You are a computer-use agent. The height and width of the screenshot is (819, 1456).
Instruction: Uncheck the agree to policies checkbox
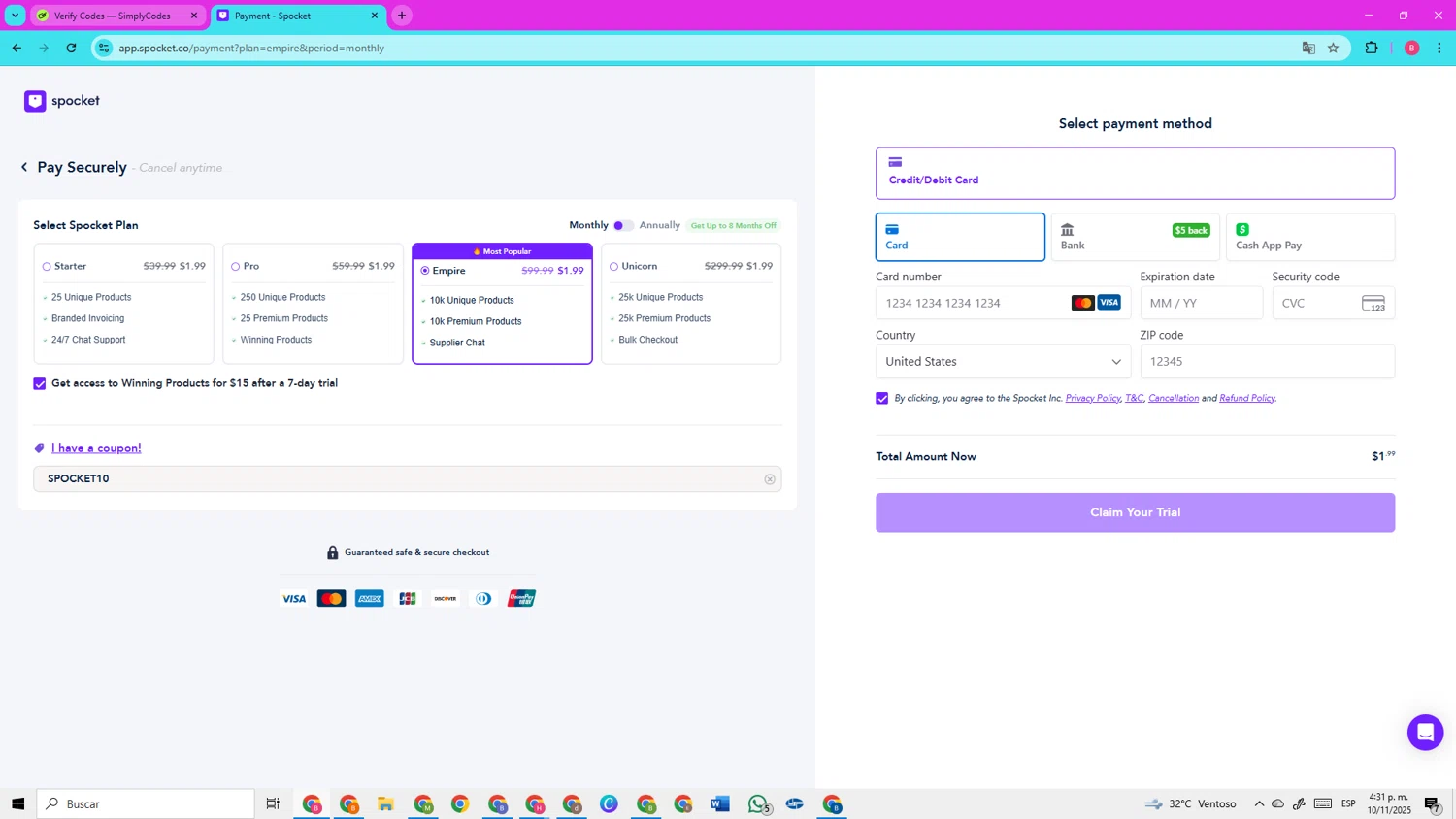882,399
